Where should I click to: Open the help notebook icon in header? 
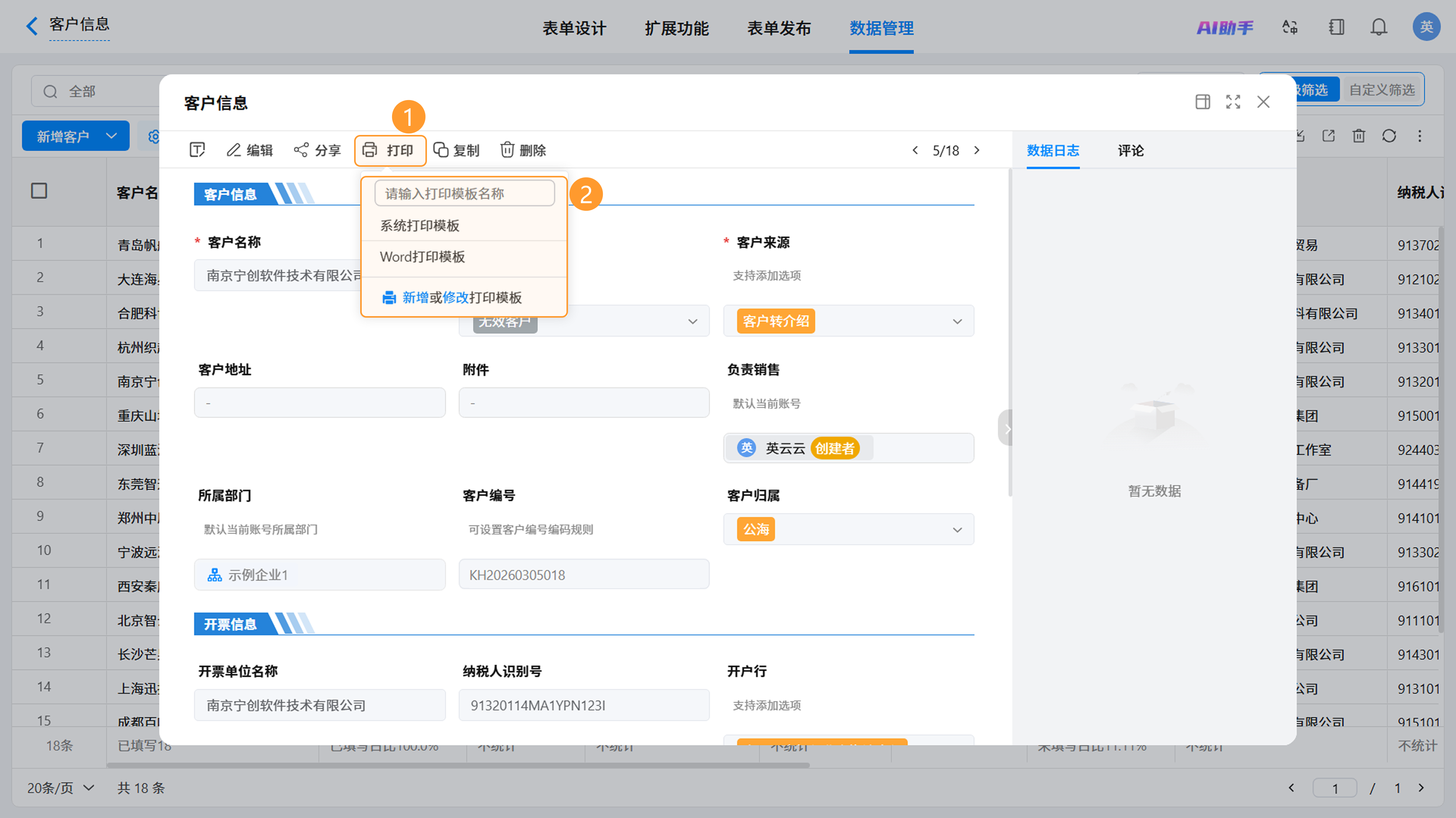[x=1336, y=27]
